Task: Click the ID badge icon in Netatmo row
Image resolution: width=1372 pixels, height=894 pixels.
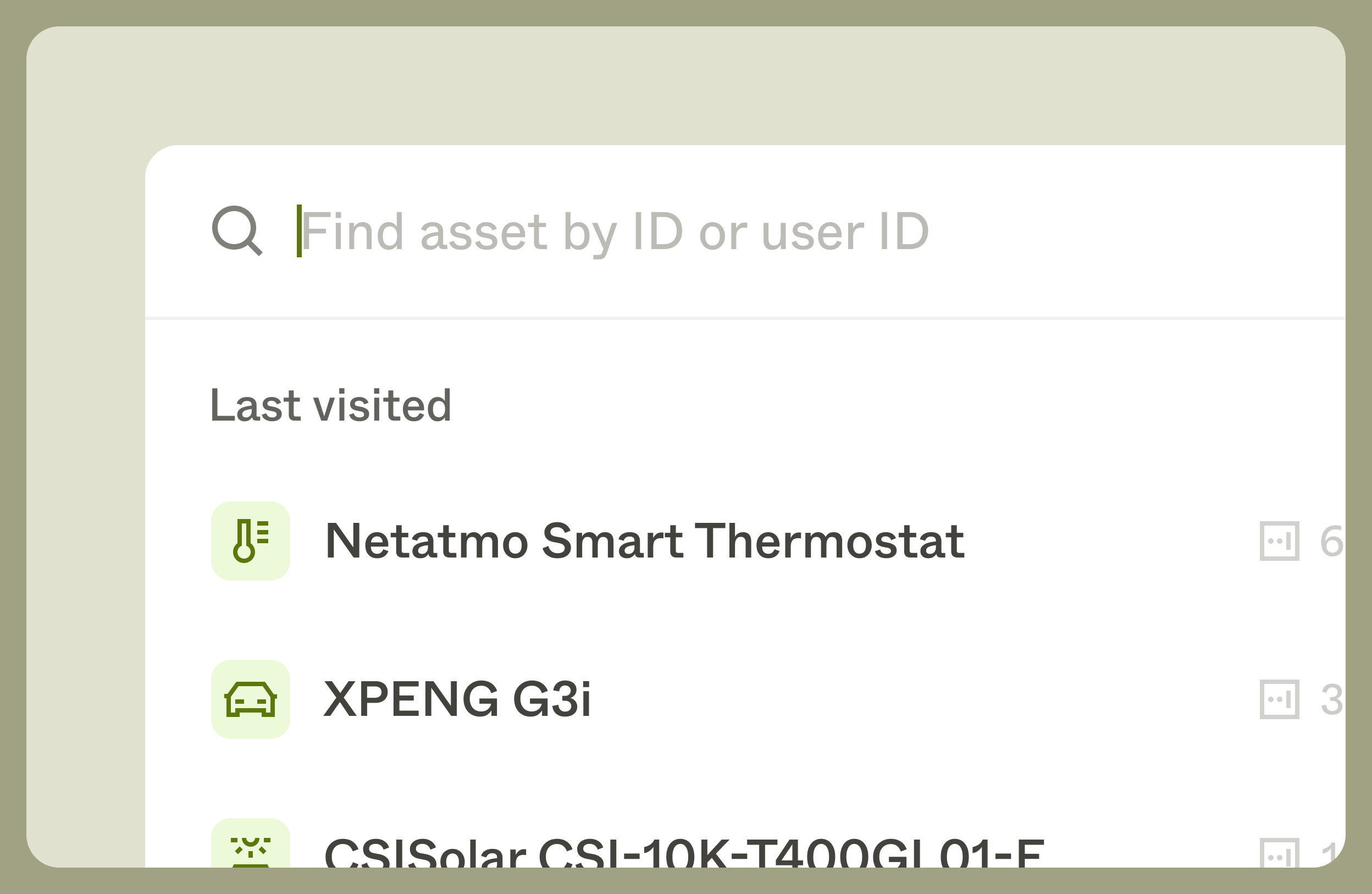Action: tap(1279, 541)
